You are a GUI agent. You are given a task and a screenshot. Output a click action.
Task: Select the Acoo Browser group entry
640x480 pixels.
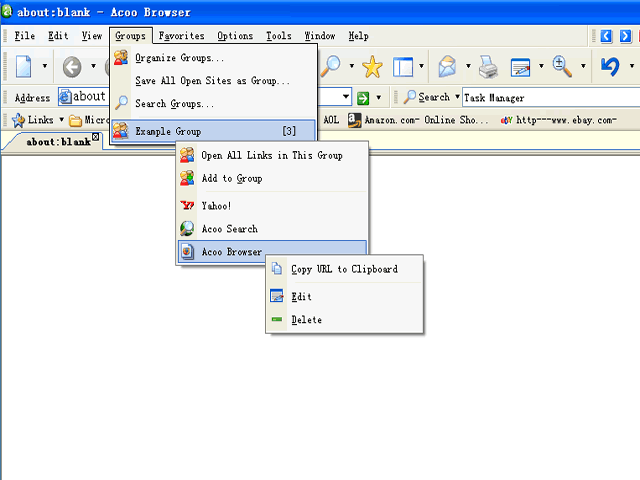point(272,252)
